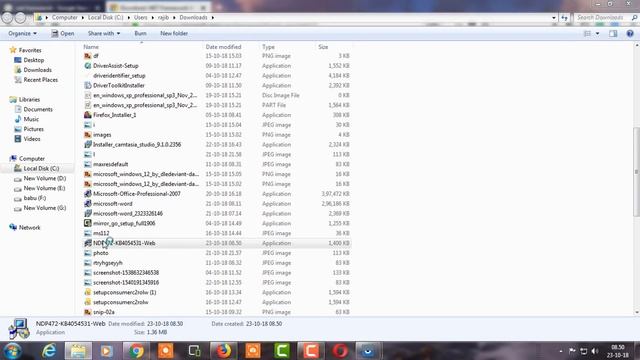Select Network in the navigation pane
This screenshot has height=360, width=640.
coord(29,227)
